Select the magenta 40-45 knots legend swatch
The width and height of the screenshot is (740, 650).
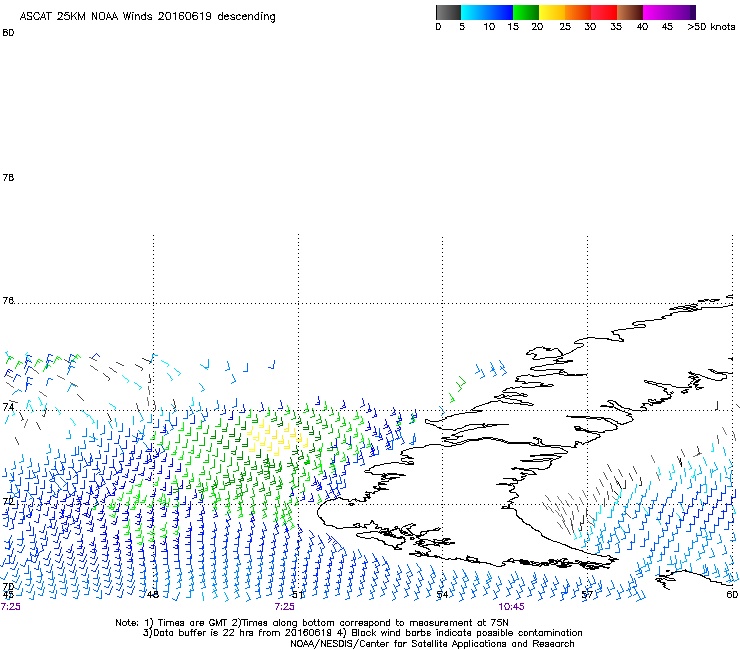coord(656,12)
